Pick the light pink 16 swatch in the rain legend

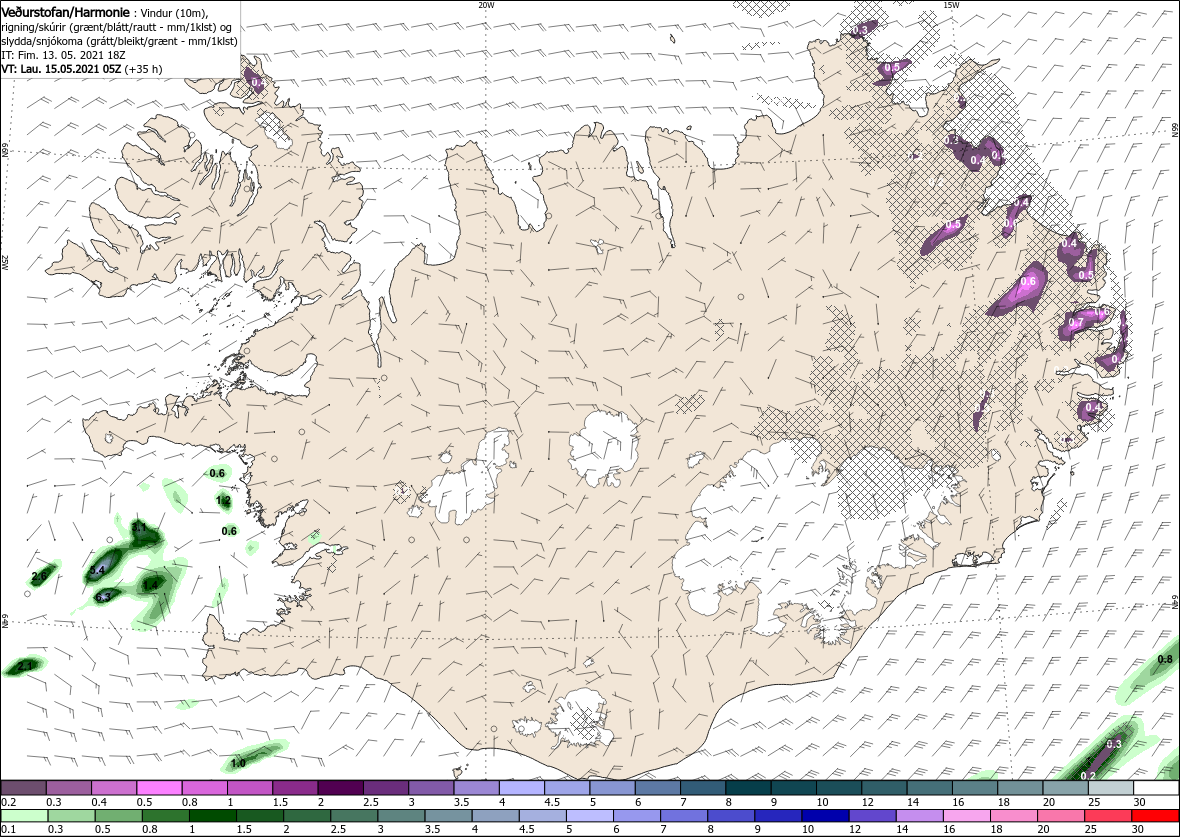pos(967,816)
